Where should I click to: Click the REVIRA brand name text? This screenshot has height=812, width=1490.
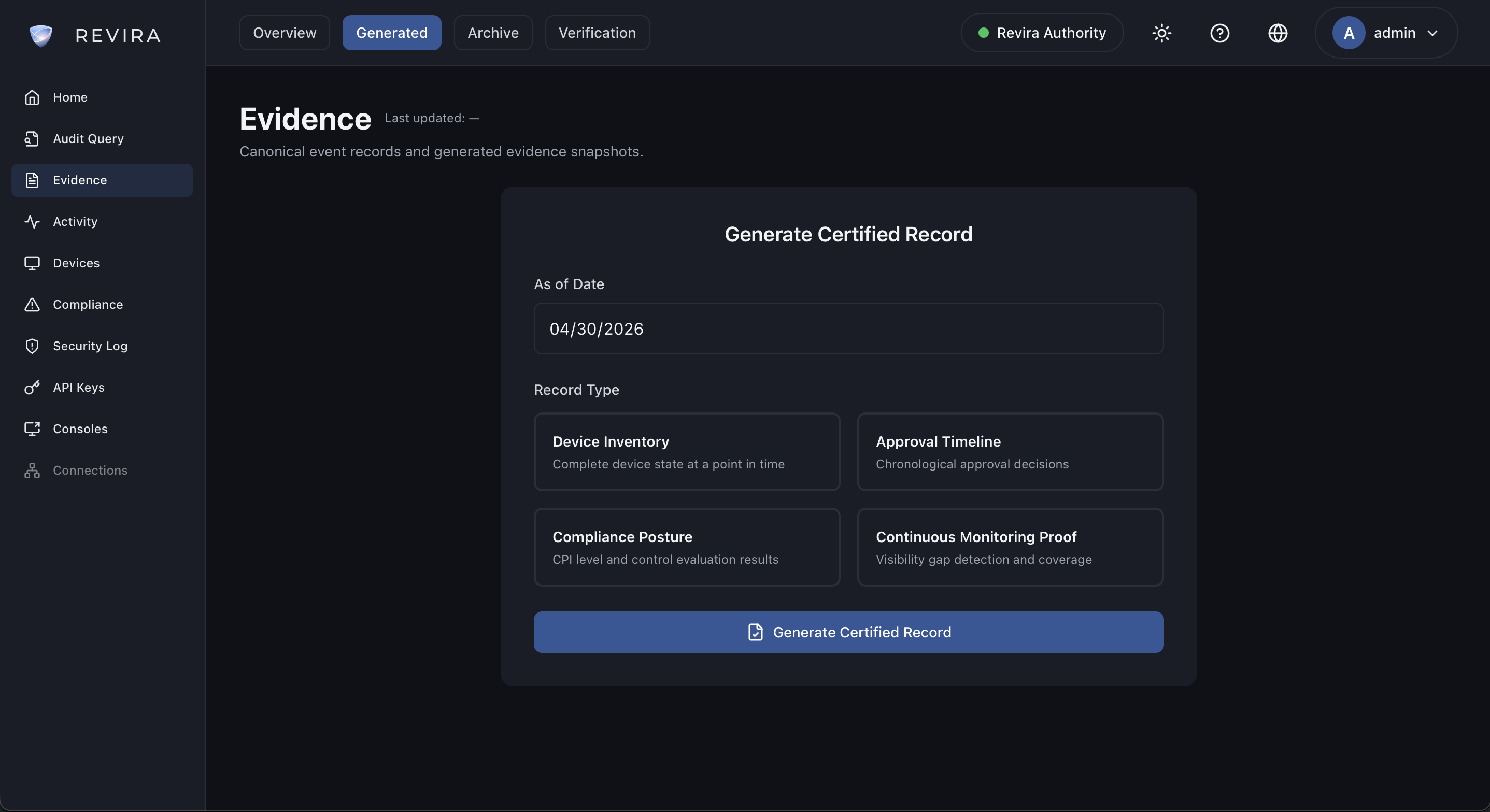tap(118, 35)
